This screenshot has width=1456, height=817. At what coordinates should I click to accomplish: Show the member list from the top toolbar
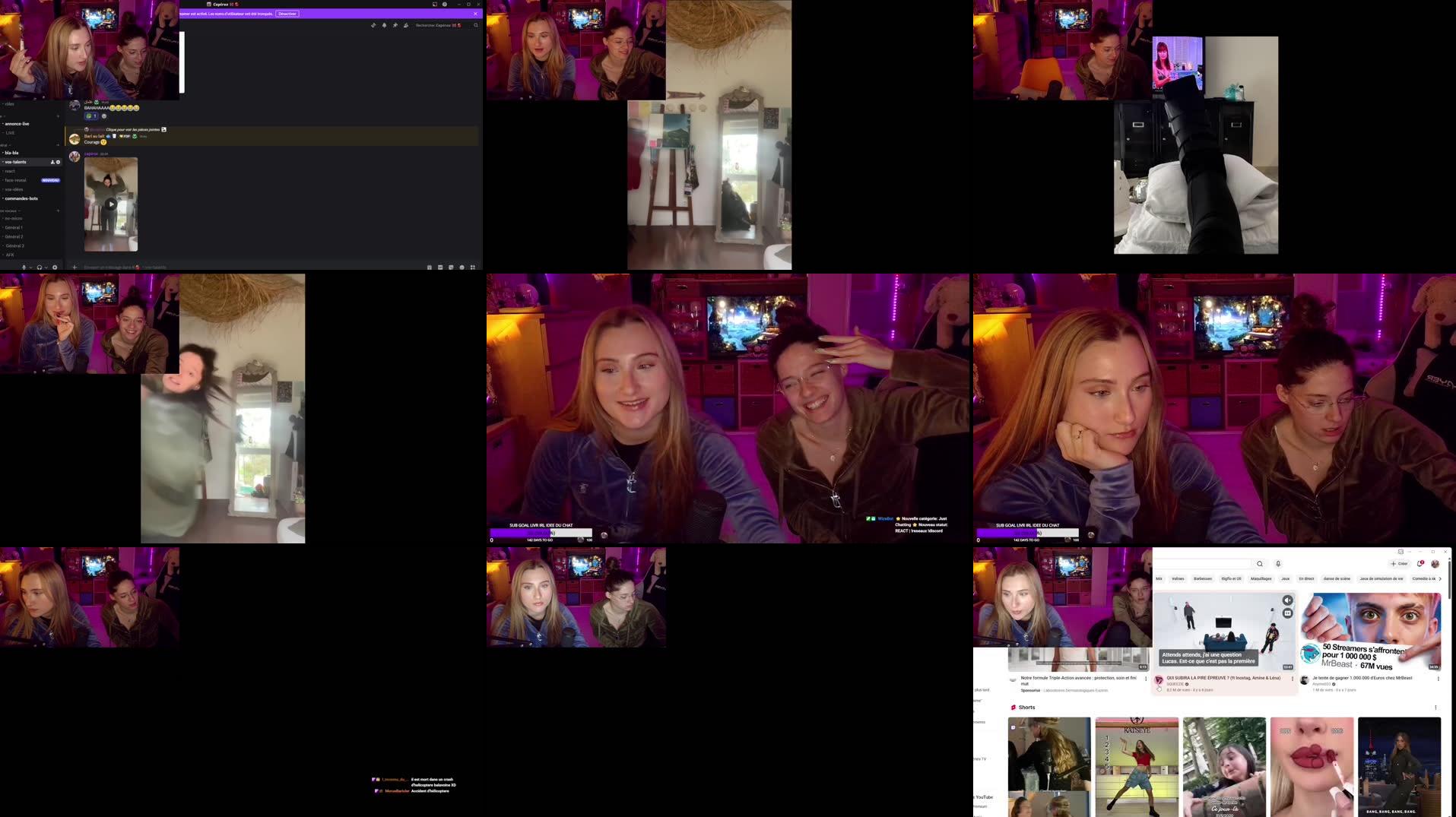coord(406,25)
